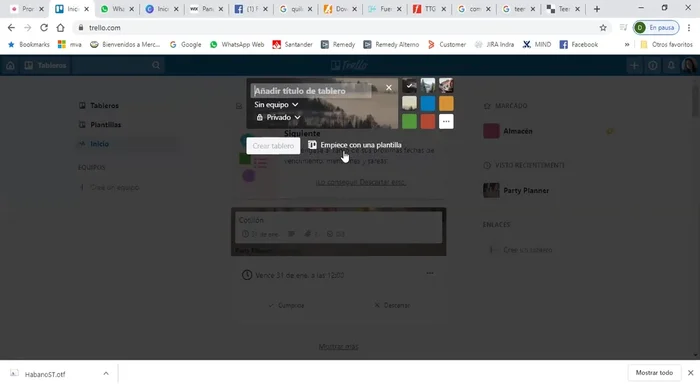Open the HabanoST.otf downloaded file
This screenshot has height=386, width=700.
tap(45, 374)
